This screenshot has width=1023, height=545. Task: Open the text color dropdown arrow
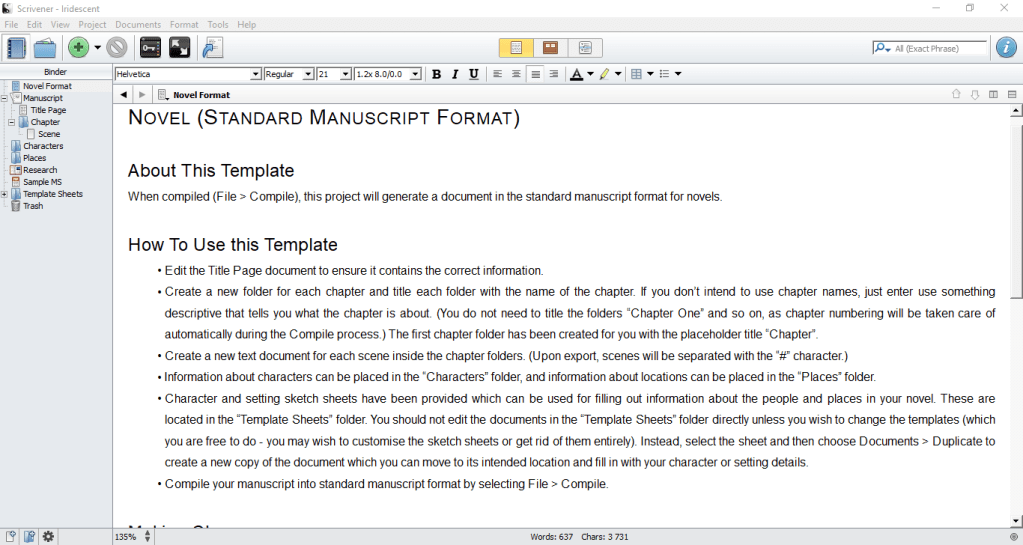tap(590, 74)
